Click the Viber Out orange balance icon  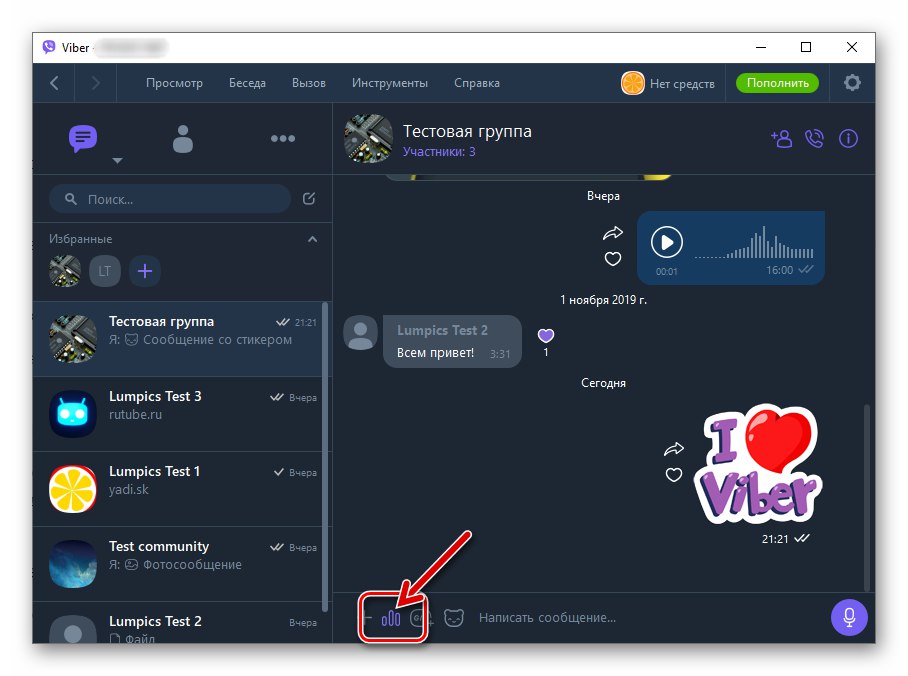[632, 83]
